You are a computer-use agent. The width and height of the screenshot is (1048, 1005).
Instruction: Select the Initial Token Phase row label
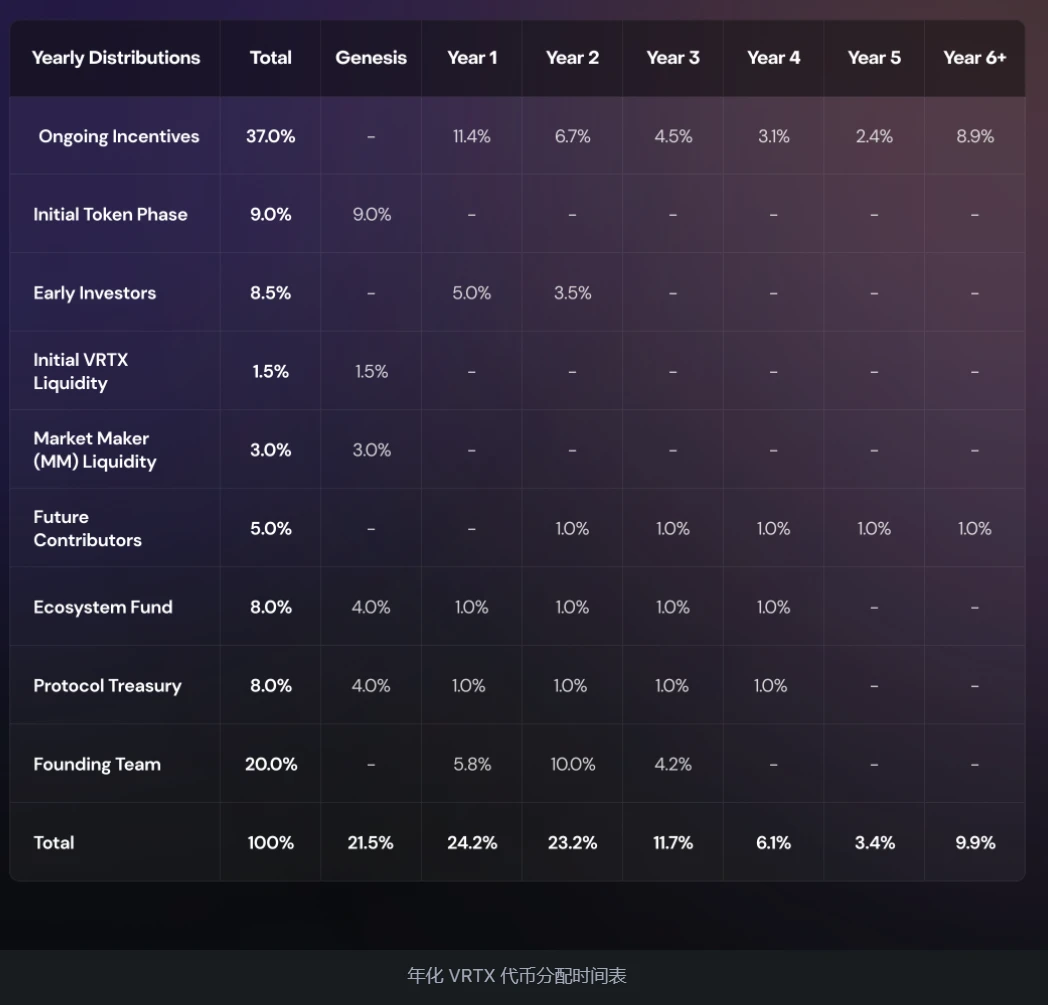point(110,214)
